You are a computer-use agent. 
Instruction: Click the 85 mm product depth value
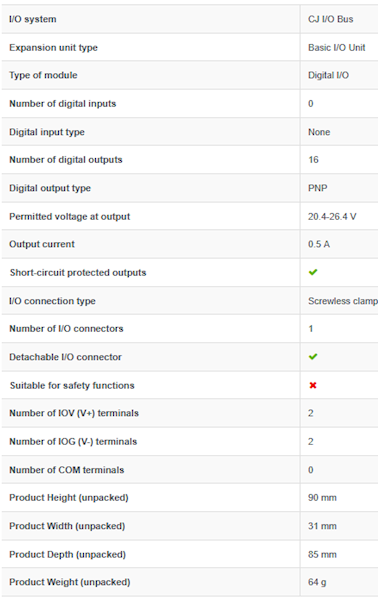click(x=322, y=554)
